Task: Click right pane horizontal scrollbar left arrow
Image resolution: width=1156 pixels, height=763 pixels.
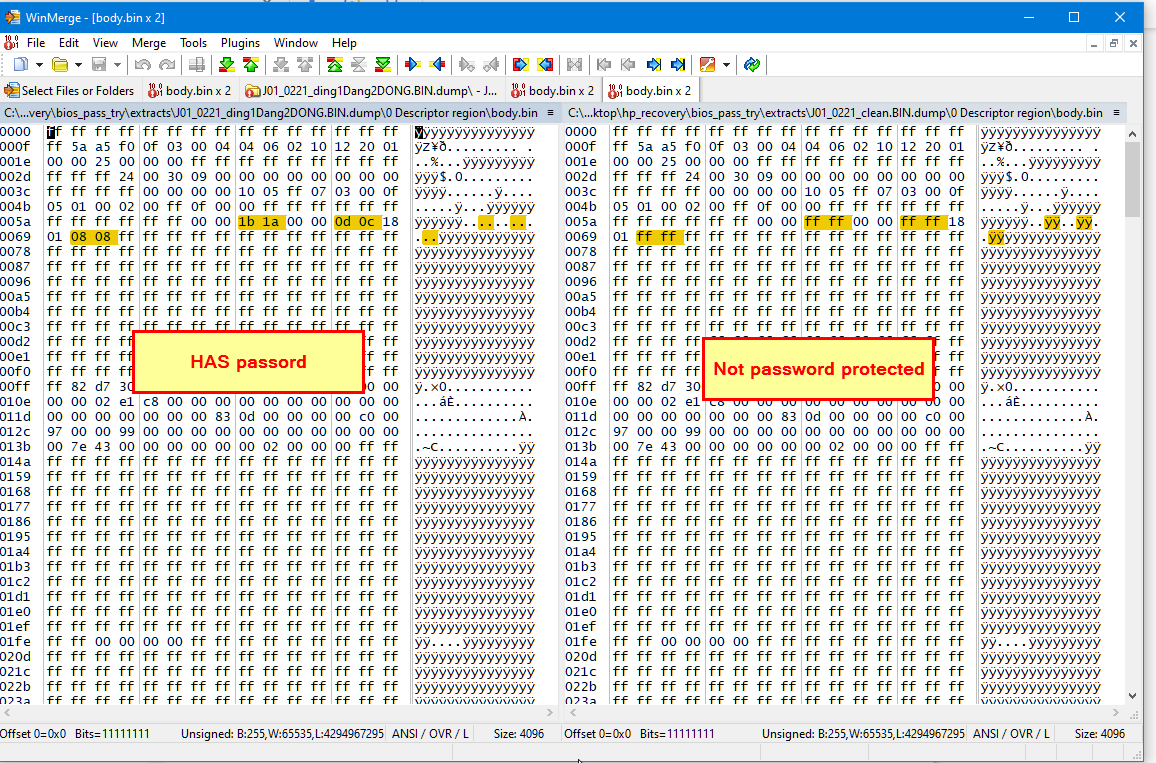Action: tap(573, 713)
